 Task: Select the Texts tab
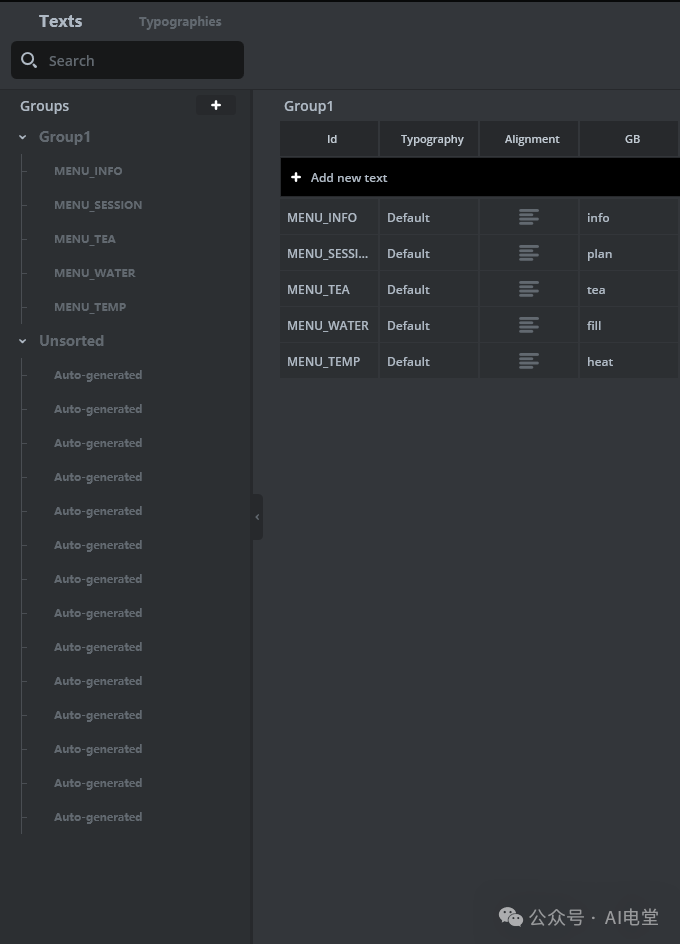coord(60,20)
